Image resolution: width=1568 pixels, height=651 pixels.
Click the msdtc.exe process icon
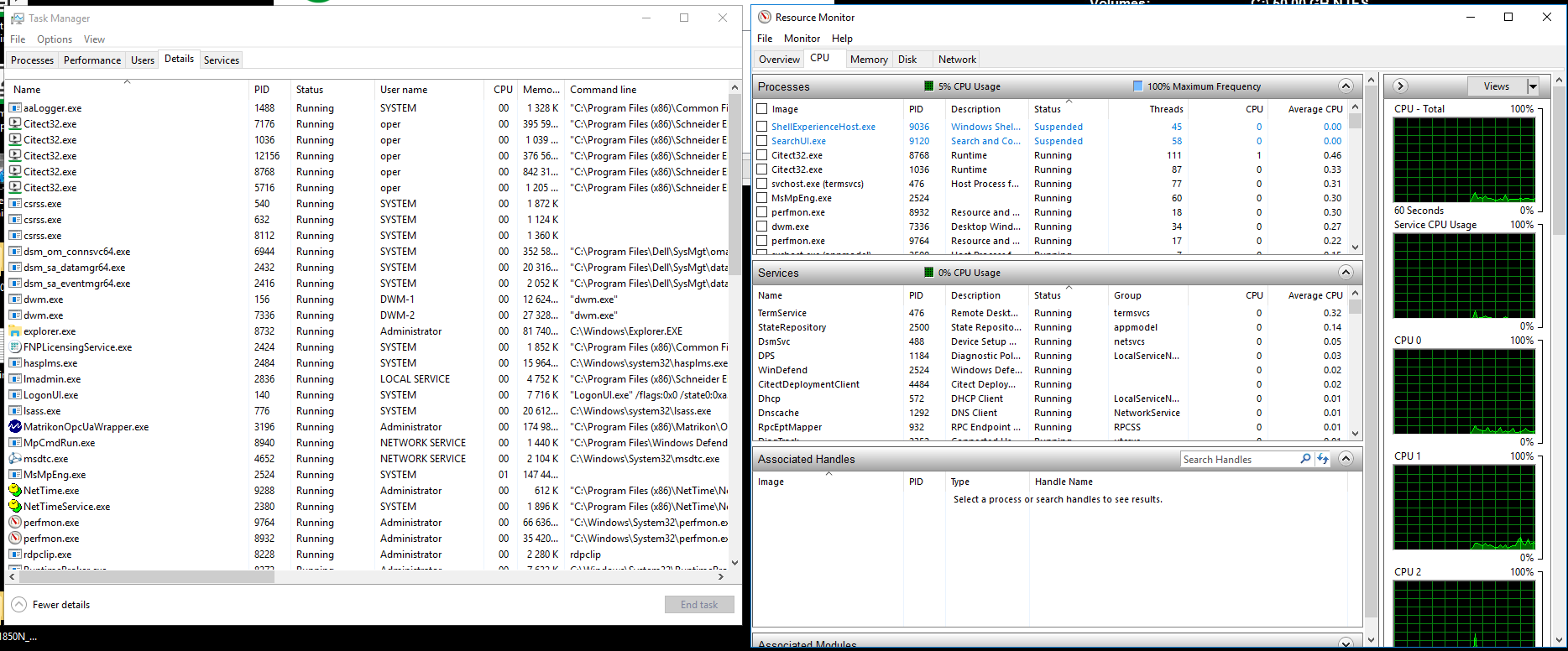pyautogui.click(x=15, y=459)
